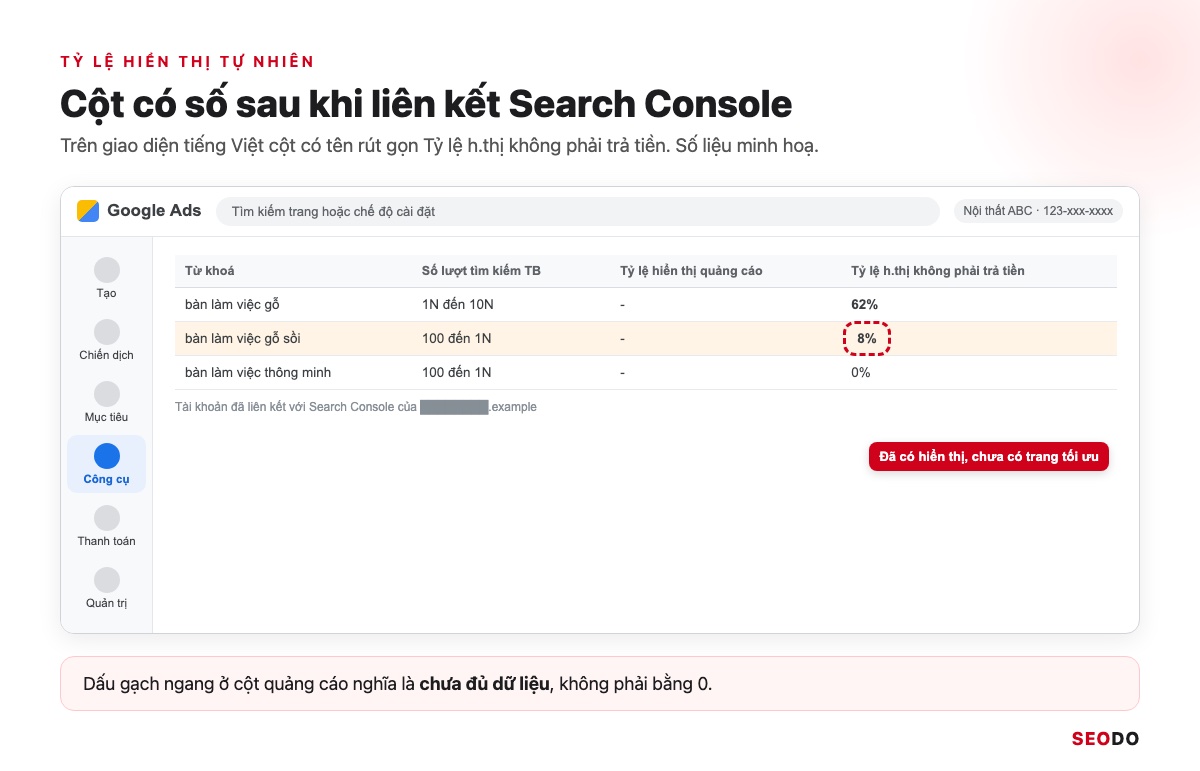Click Tỷ lệ h.thị không phải trả tiền header
The image size is (1200, 771).
coord(937,271)
